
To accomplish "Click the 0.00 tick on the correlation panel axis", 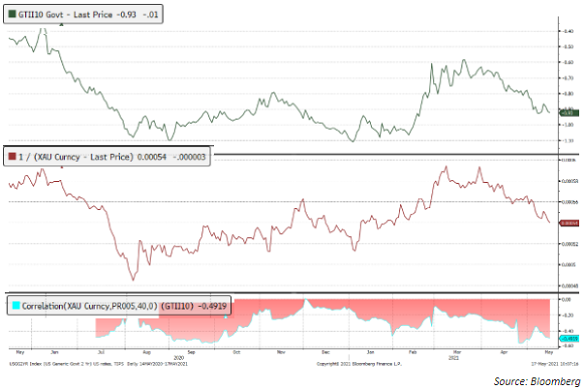I will [566, 299].
